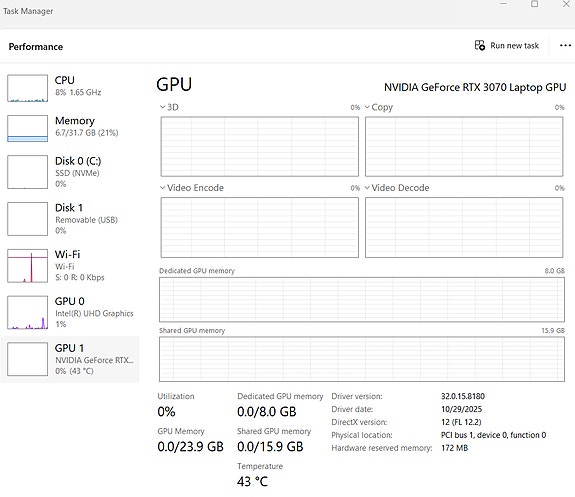Viewport: 575px width, 497px height.
Task: Select the Memory performance item
Action: (70, 128)
